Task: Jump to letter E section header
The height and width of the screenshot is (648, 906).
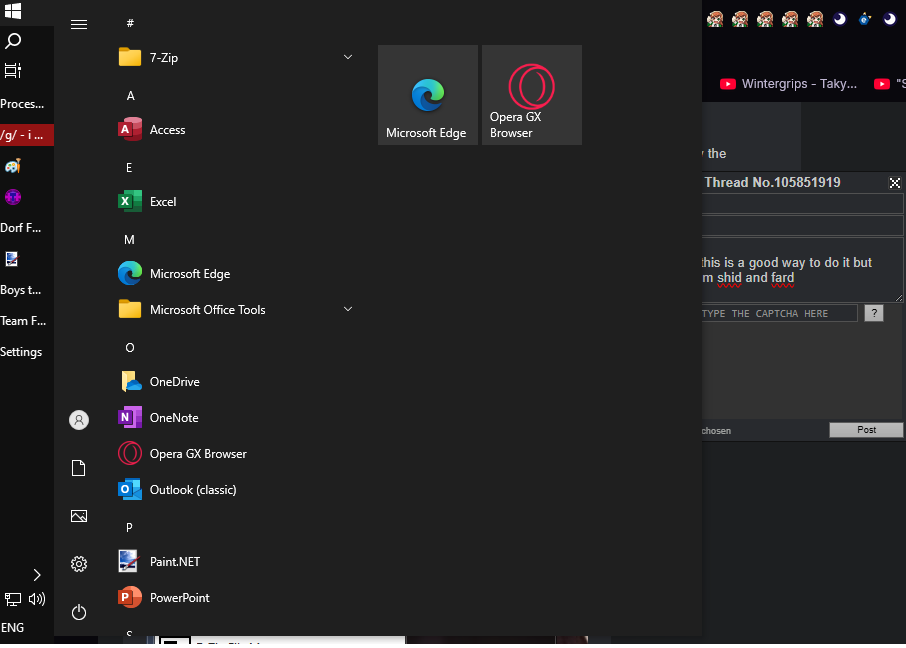Action: point(129,168)
